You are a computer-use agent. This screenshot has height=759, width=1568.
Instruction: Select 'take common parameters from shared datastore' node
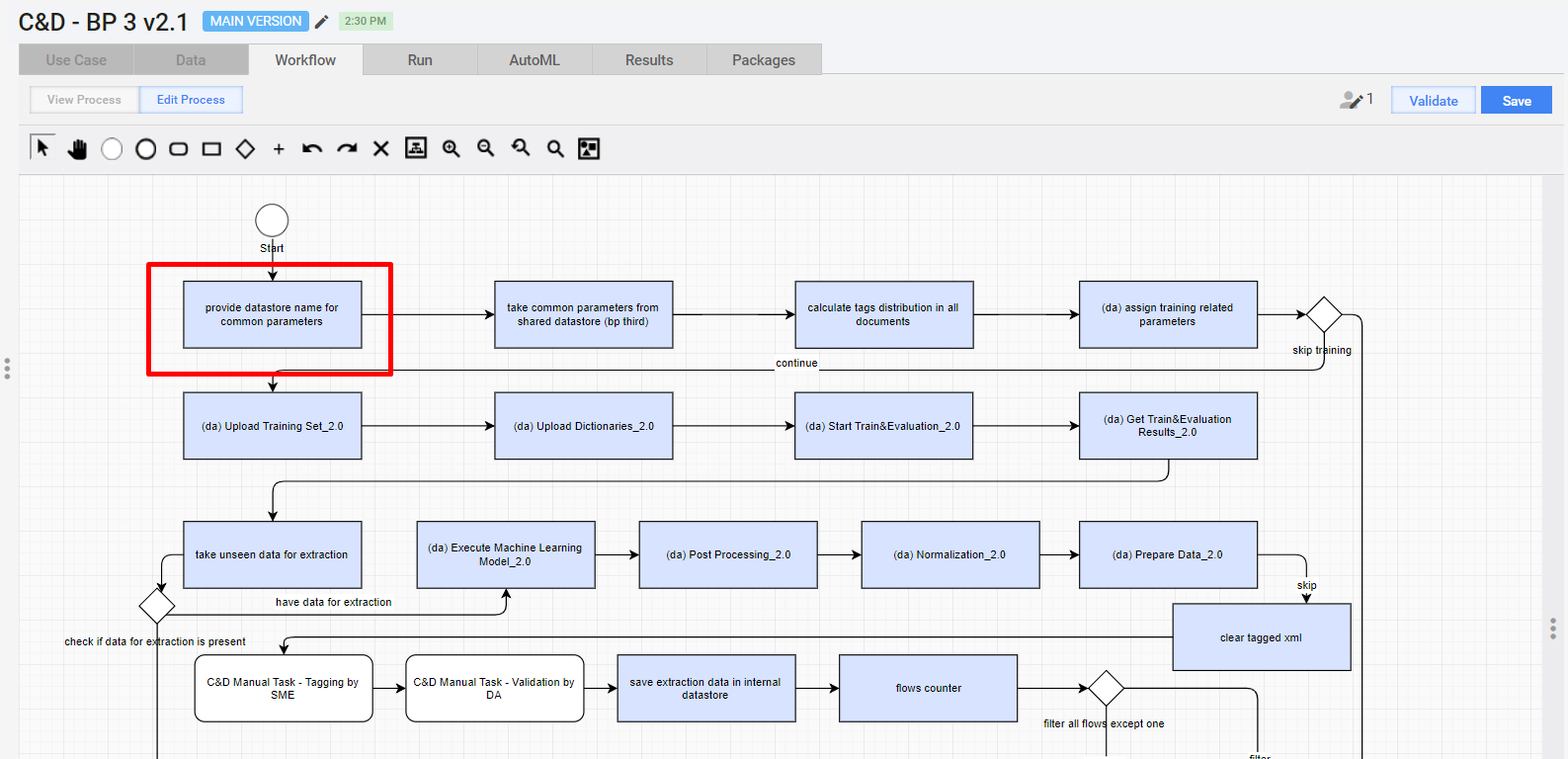pyautogui.click(x=584, y=314)
